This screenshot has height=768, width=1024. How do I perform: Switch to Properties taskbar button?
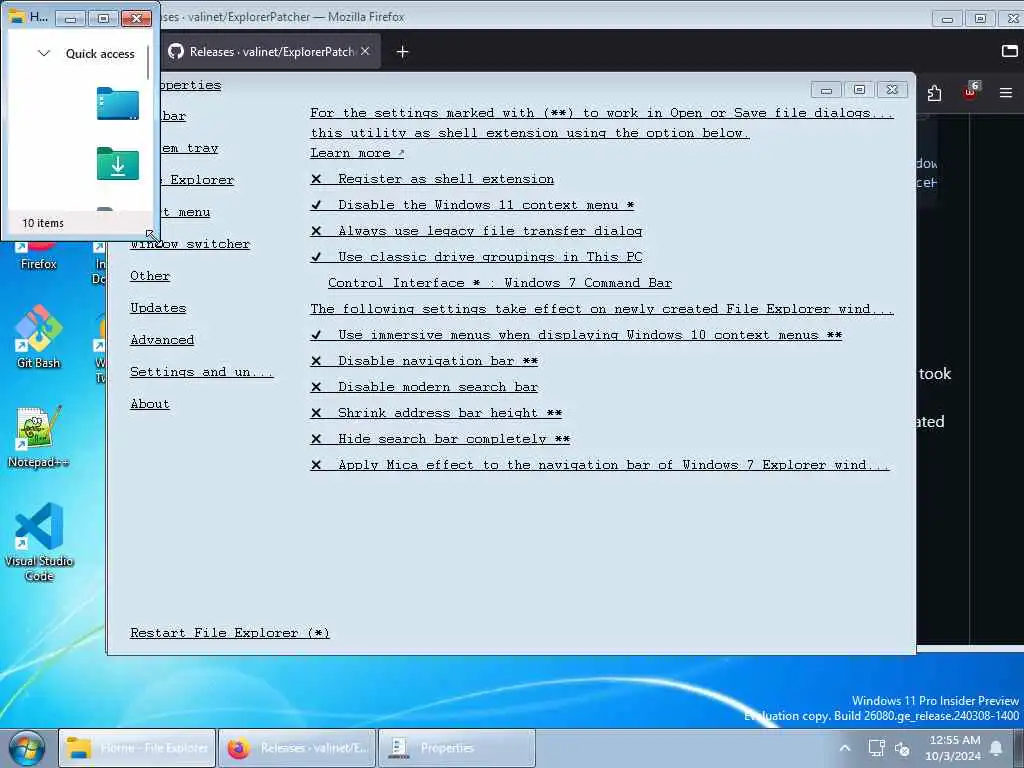(457, 748)
